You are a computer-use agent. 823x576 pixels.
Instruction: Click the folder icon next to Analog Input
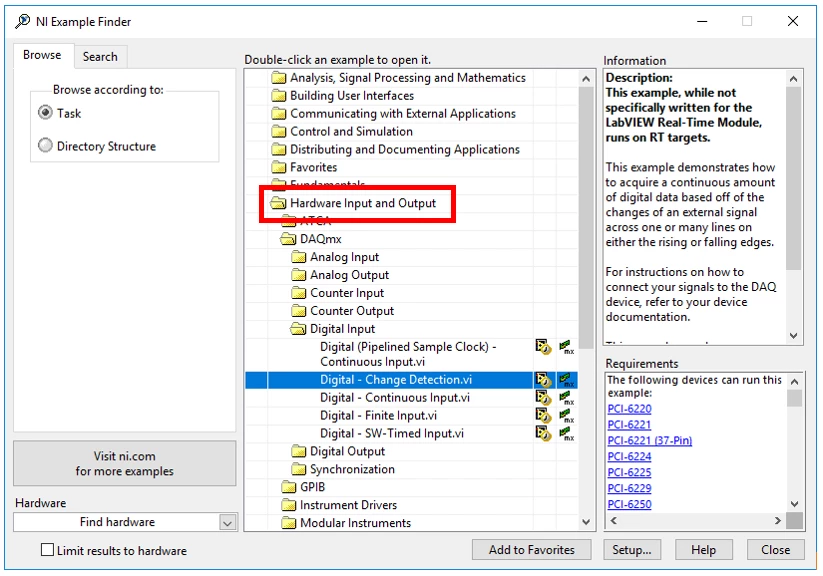coord(299,257)
